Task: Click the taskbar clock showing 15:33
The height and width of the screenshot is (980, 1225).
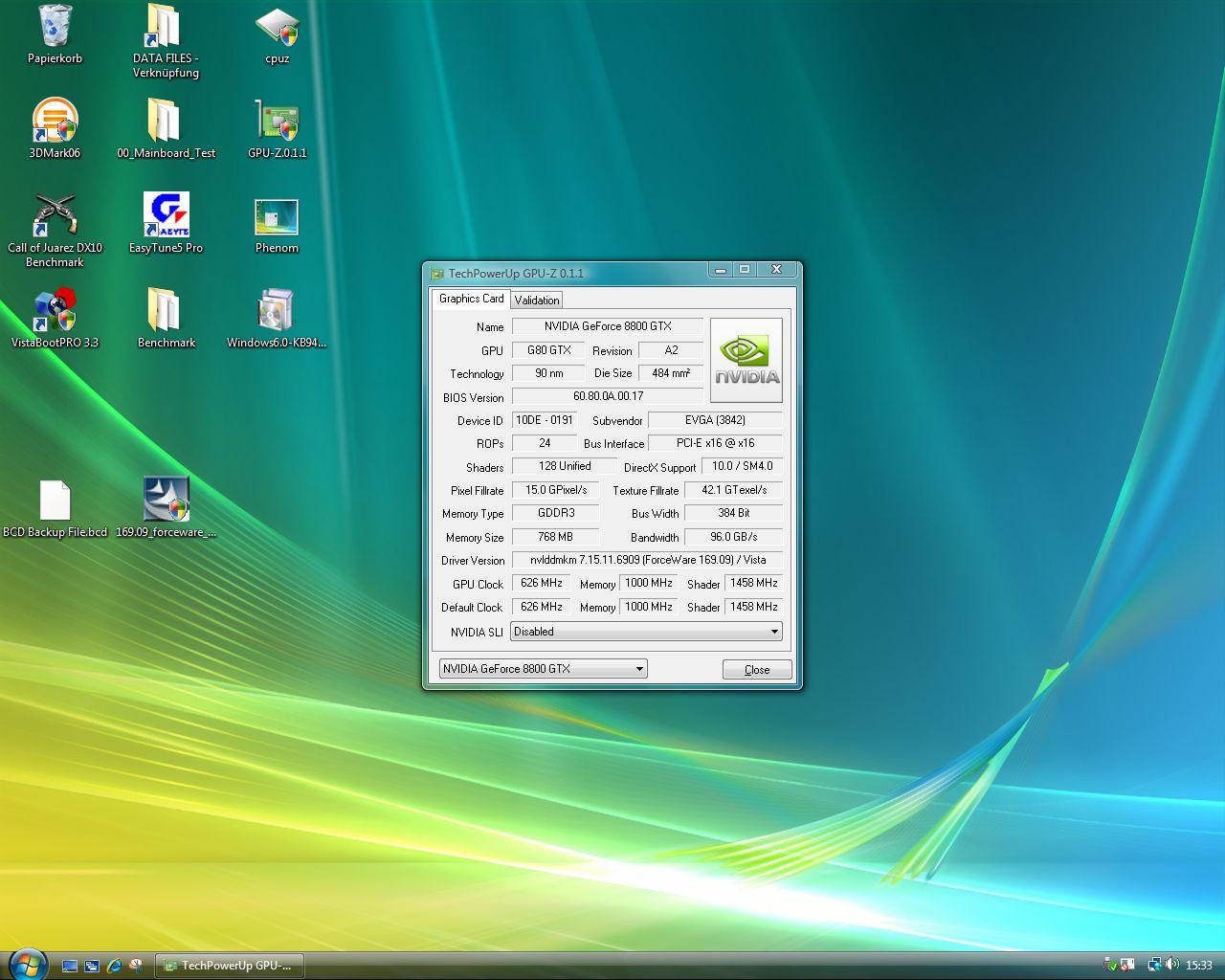Action: point(1198,966)
